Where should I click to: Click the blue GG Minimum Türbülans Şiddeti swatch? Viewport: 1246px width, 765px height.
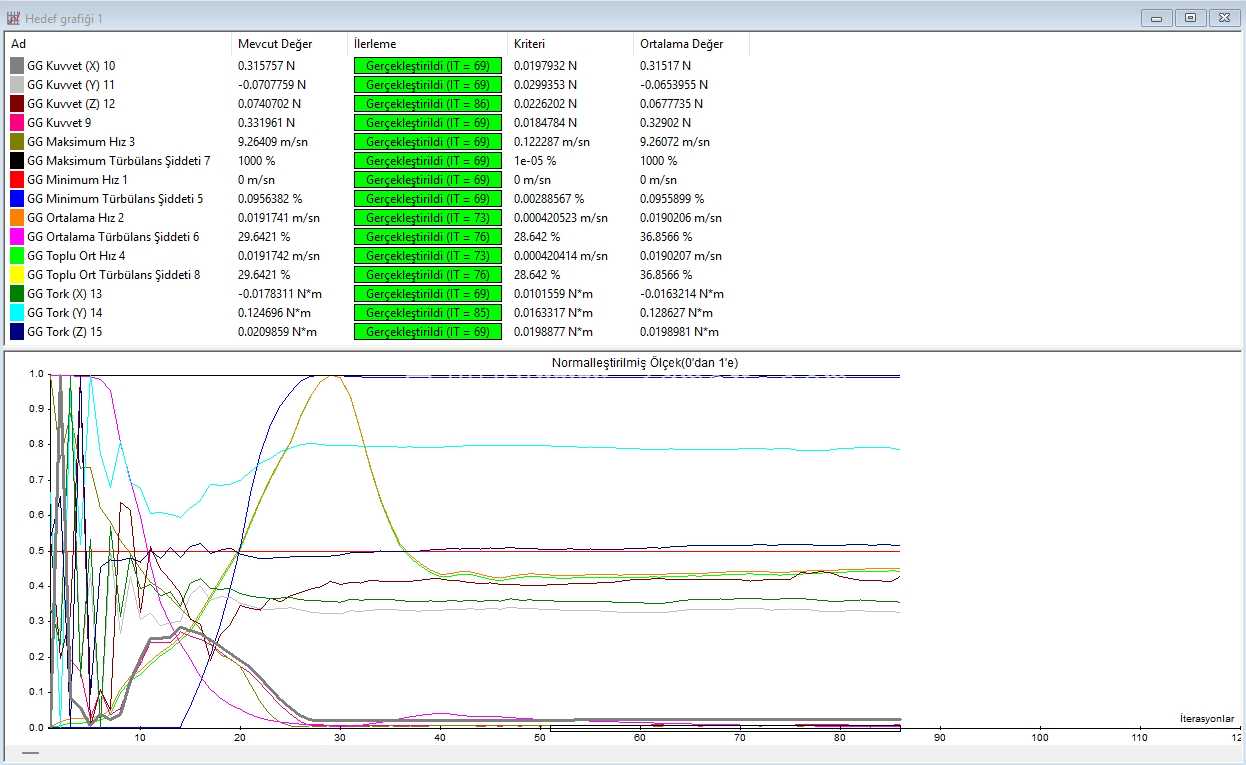[x=17, y=199]
